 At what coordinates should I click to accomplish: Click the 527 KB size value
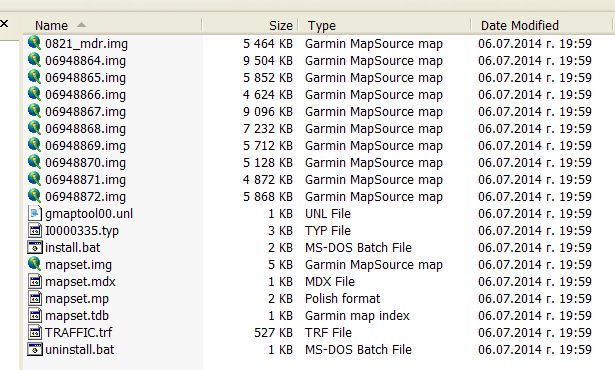pyautogui.click(x=273, y=333)
